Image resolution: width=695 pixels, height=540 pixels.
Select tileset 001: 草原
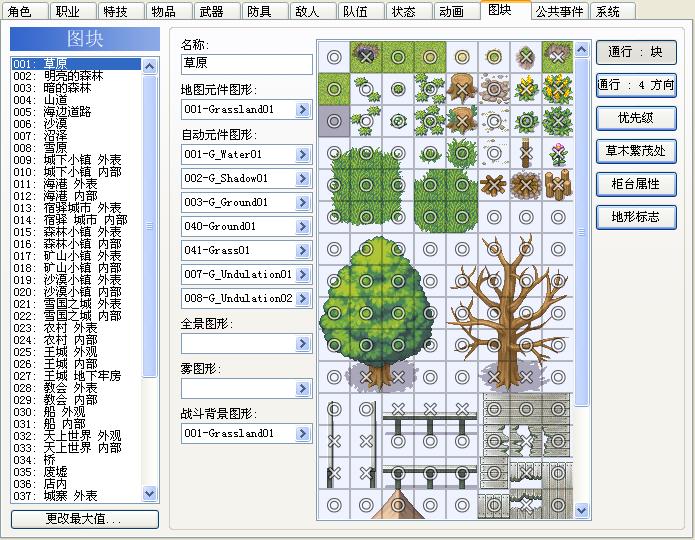pos(76,64)
